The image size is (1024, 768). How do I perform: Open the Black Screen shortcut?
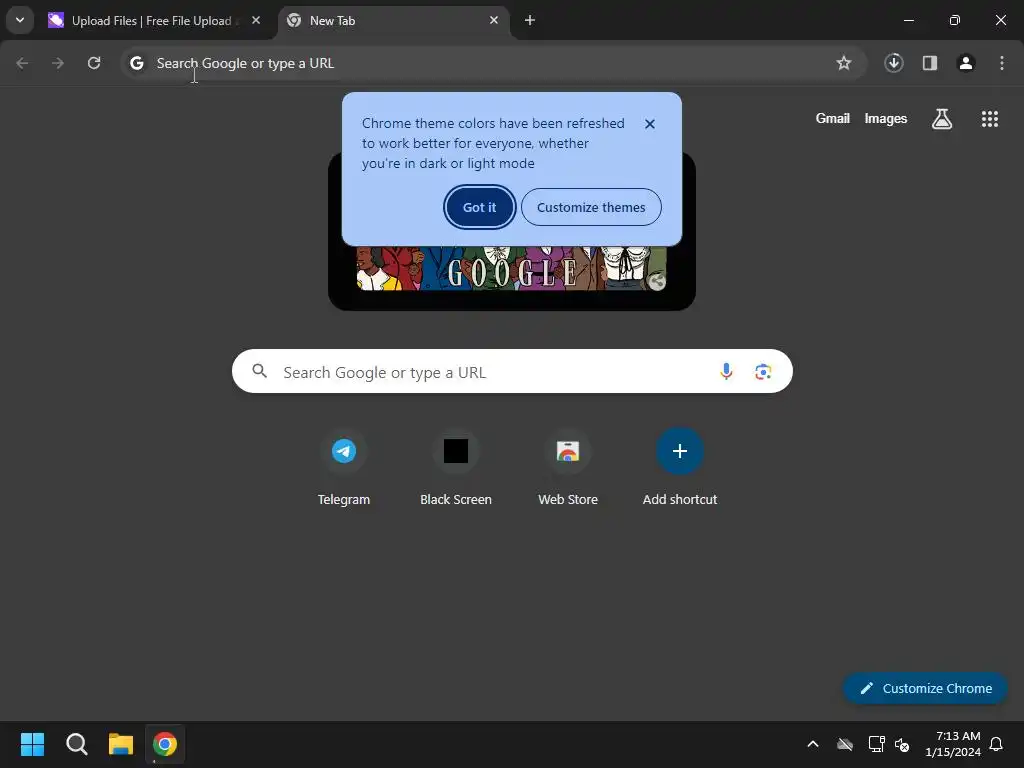point(456,468)
